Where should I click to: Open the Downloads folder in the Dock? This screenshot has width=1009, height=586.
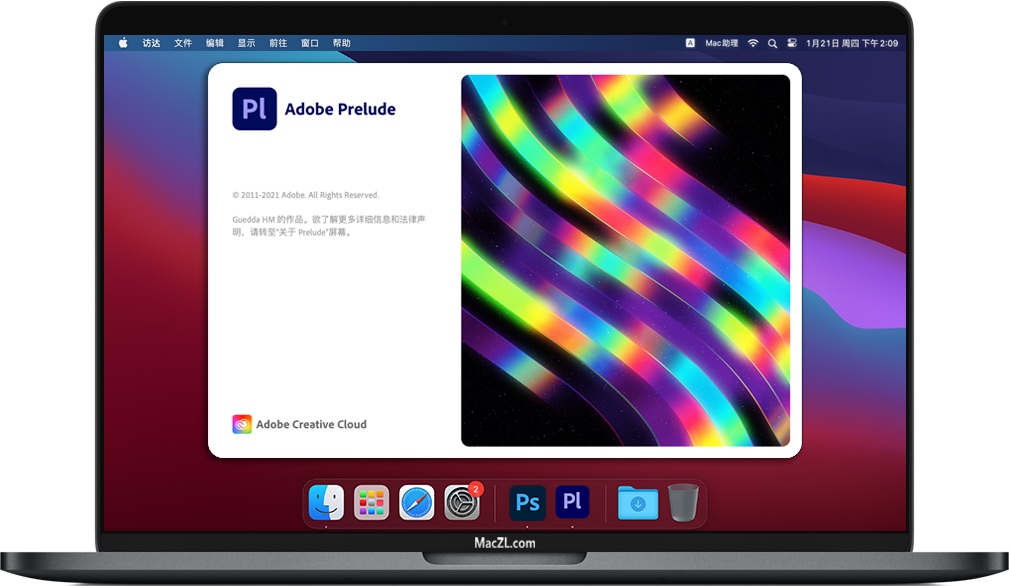(x=637, y=503)
